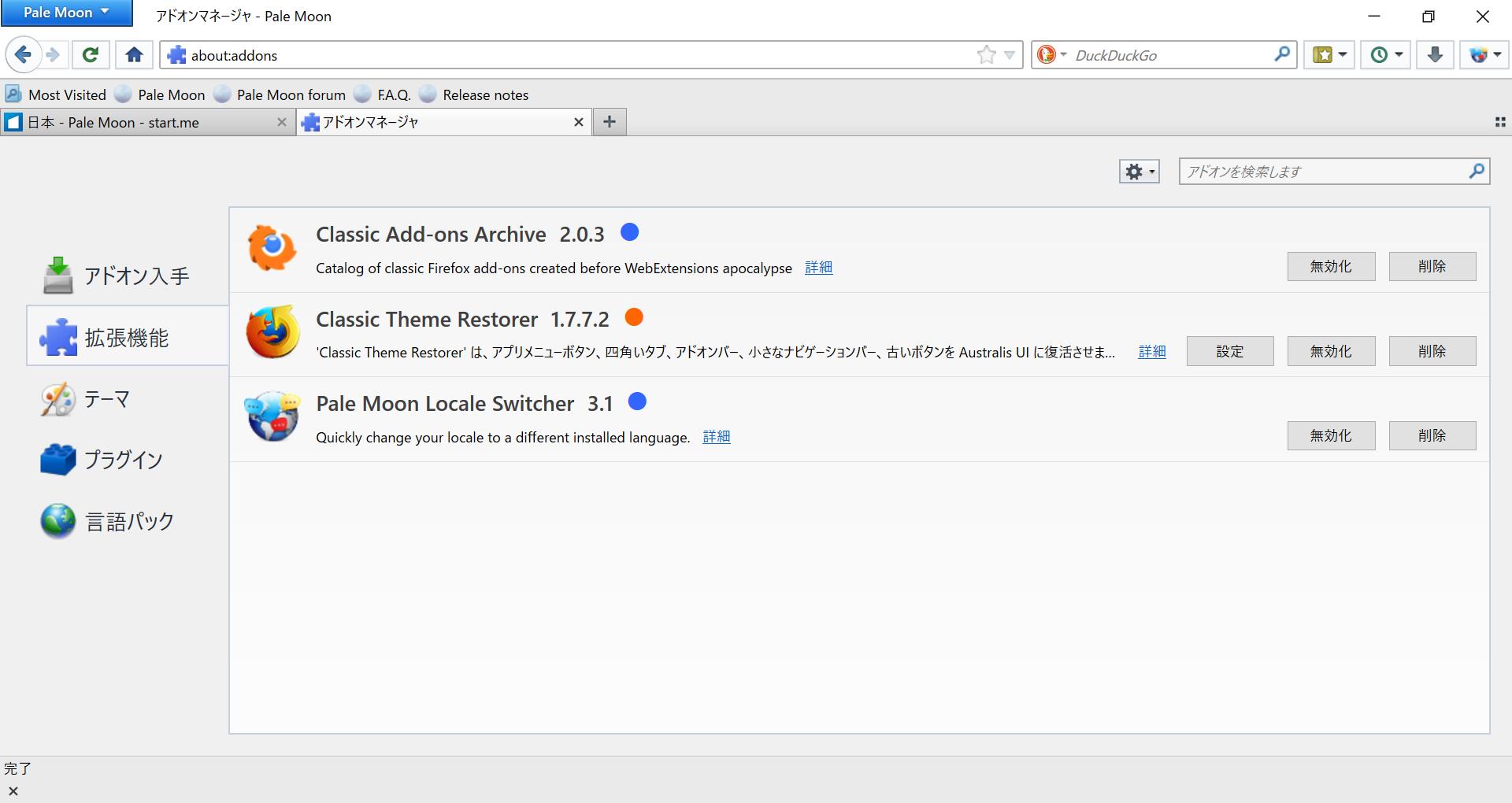
Task: Go forward with the forward arrow
Action: click(x=53, y=55)
